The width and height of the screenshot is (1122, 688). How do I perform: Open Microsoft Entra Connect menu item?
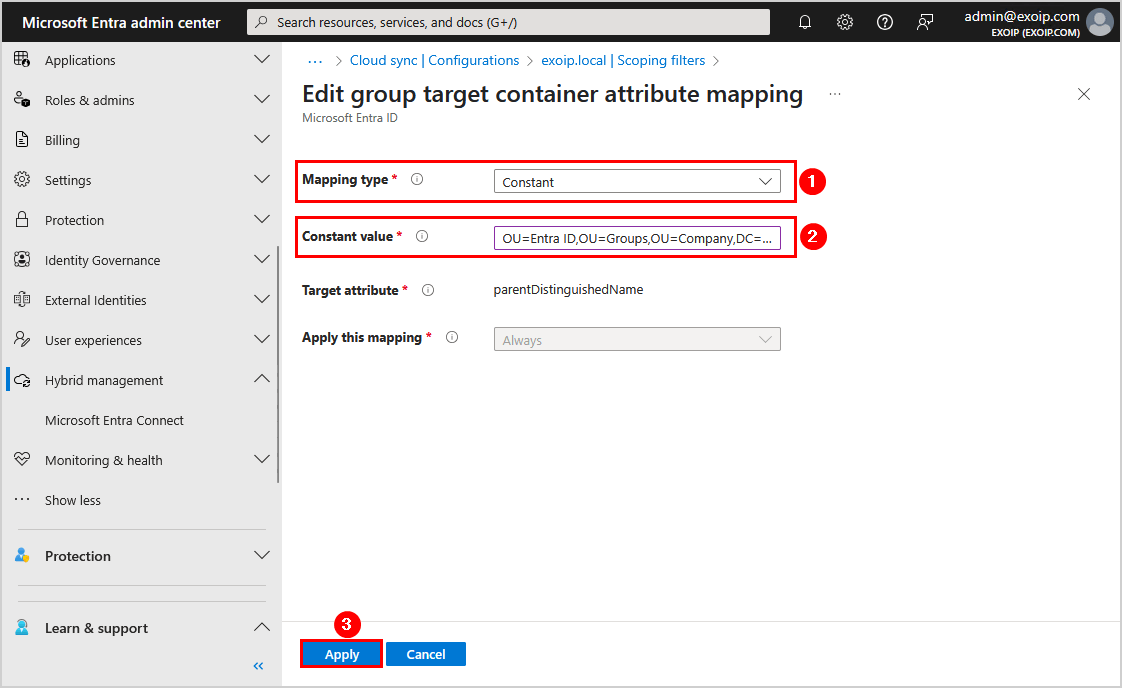click(114, 420)
